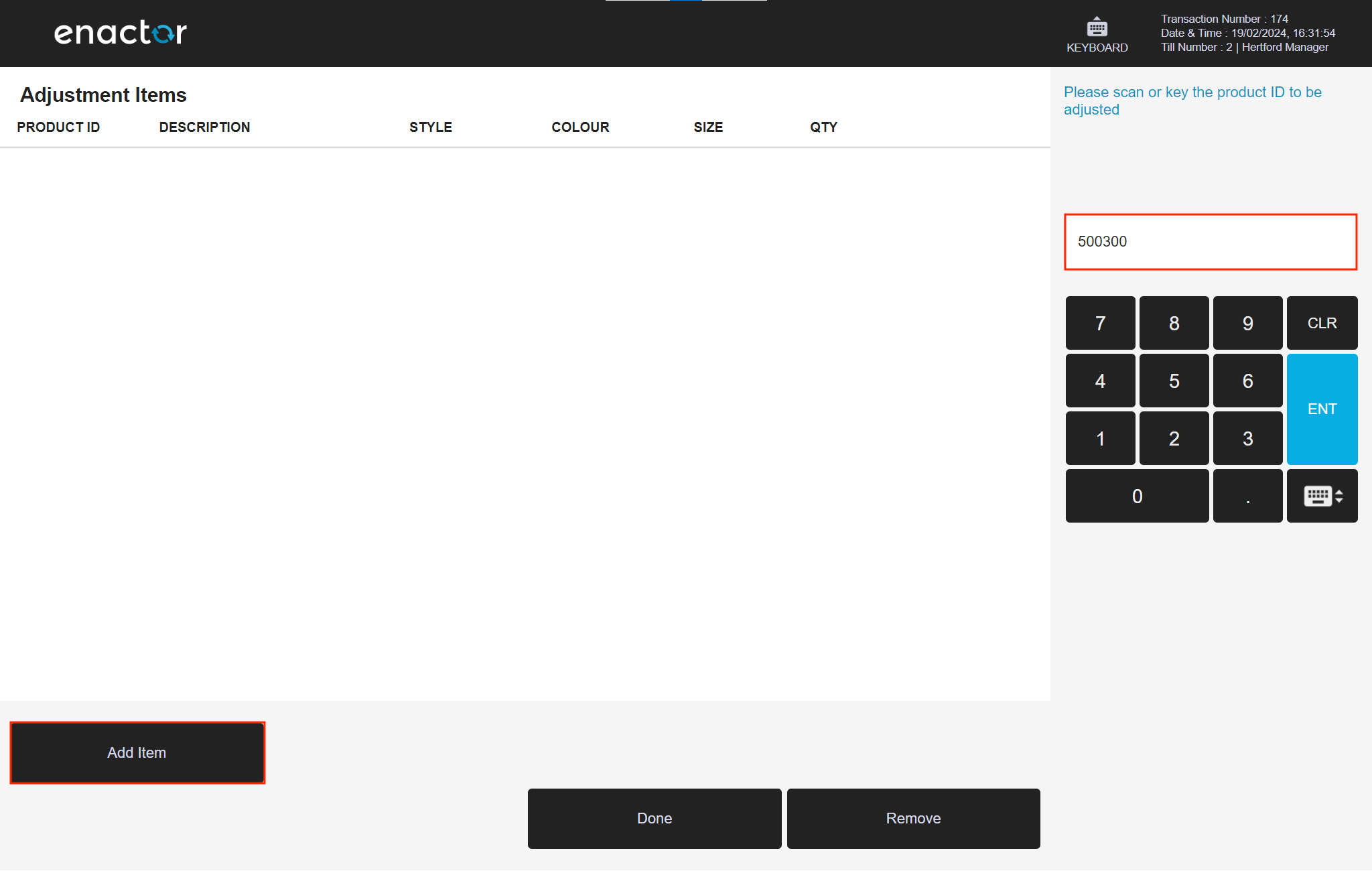
Task: Click the enactor logo
Action: [119, 31]
